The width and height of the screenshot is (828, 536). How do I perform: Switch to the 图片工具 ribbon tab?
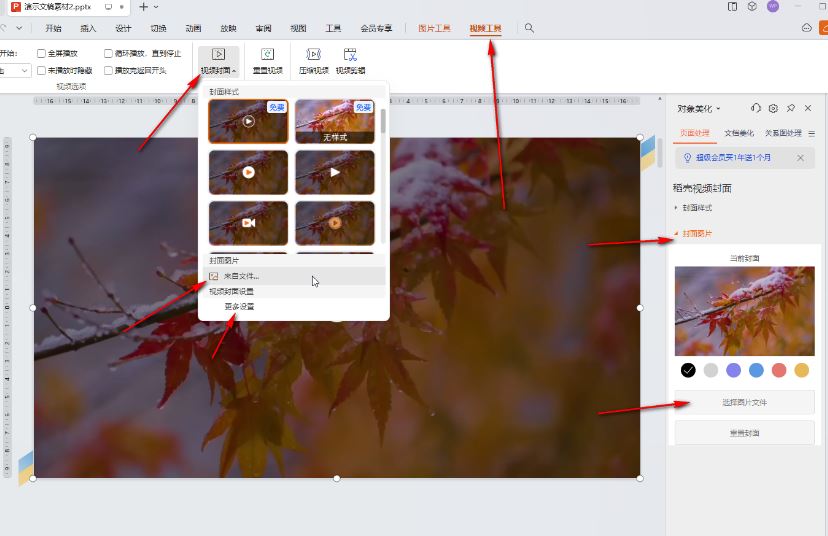434,28
